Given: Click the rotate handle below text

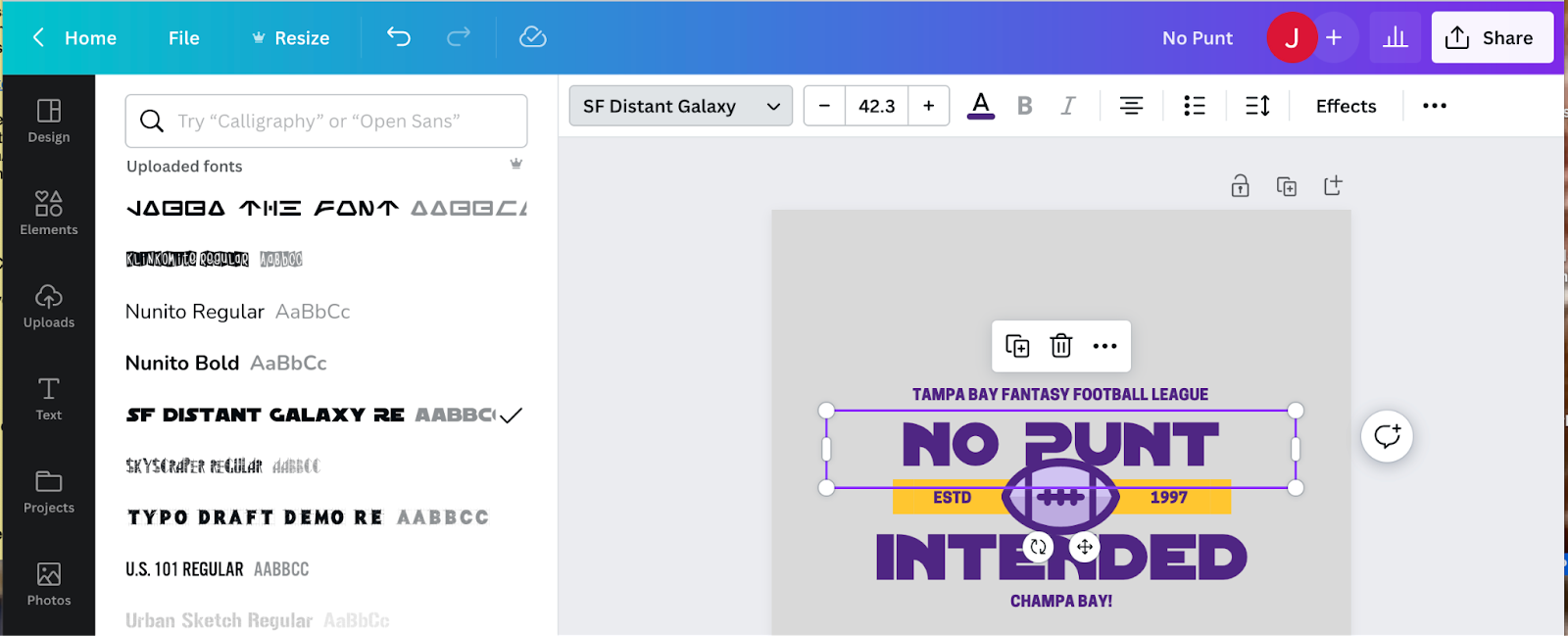Looking at the screenshot, I should tap(1039, 547).
